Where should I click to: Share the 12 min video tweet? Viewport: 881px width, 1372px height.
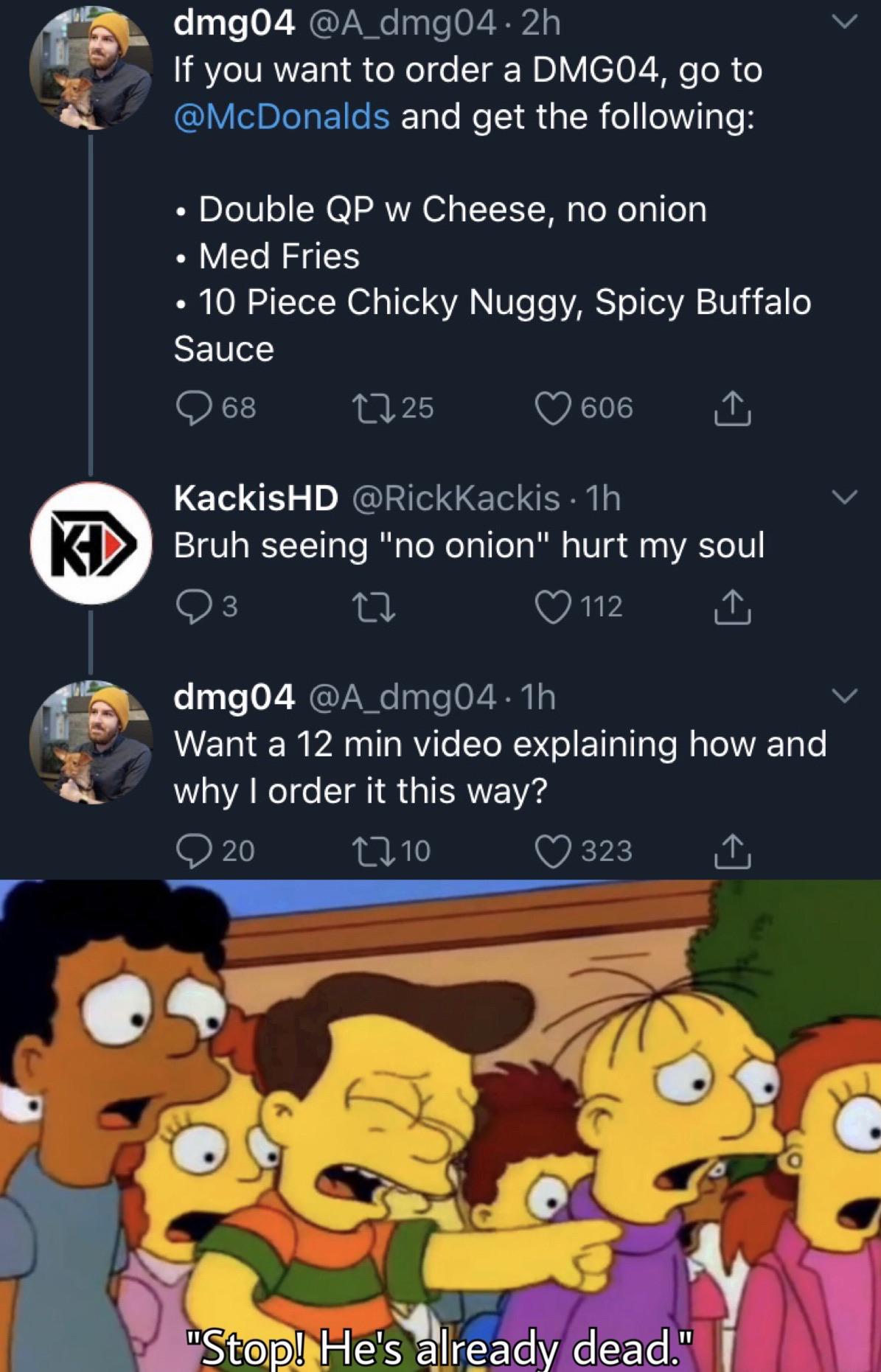pos(732,851)
